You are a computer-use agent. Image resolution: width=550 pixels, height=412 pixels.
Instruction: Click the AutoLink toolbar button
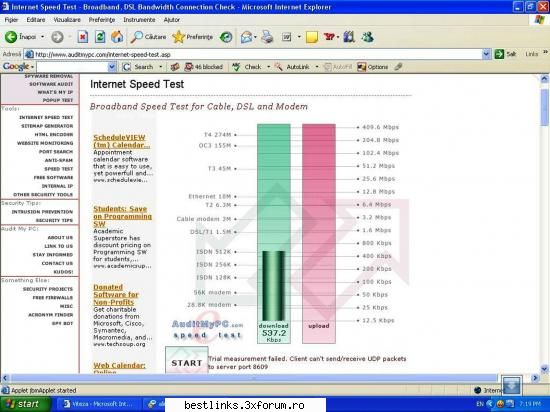pos(292,67)
